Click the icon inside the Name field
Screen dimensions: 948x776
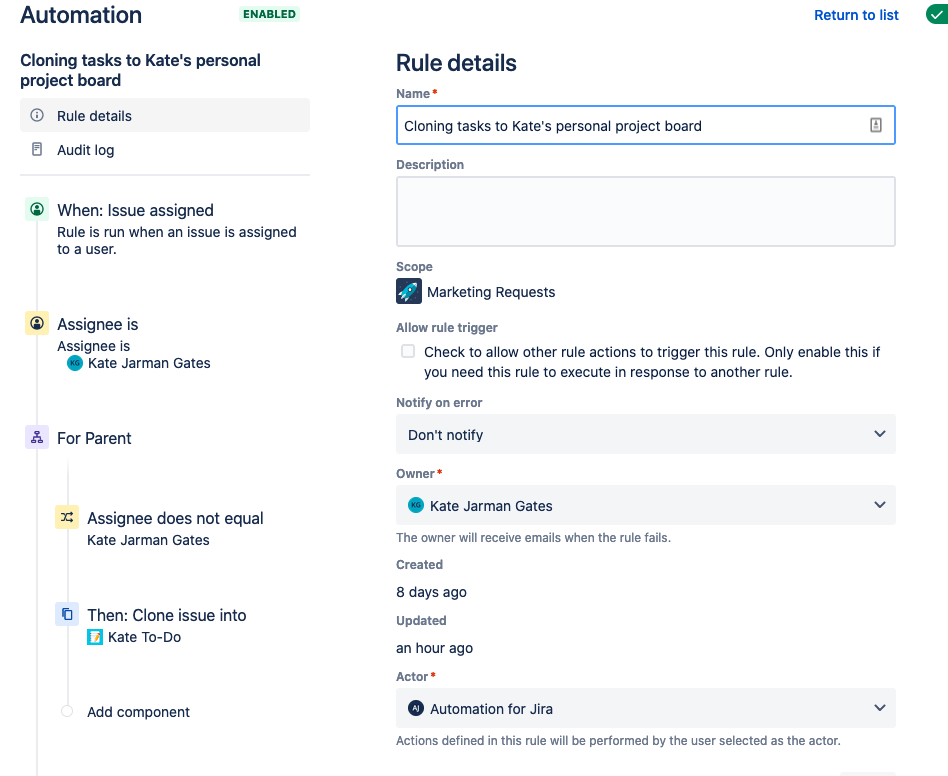tap(876, 126)
